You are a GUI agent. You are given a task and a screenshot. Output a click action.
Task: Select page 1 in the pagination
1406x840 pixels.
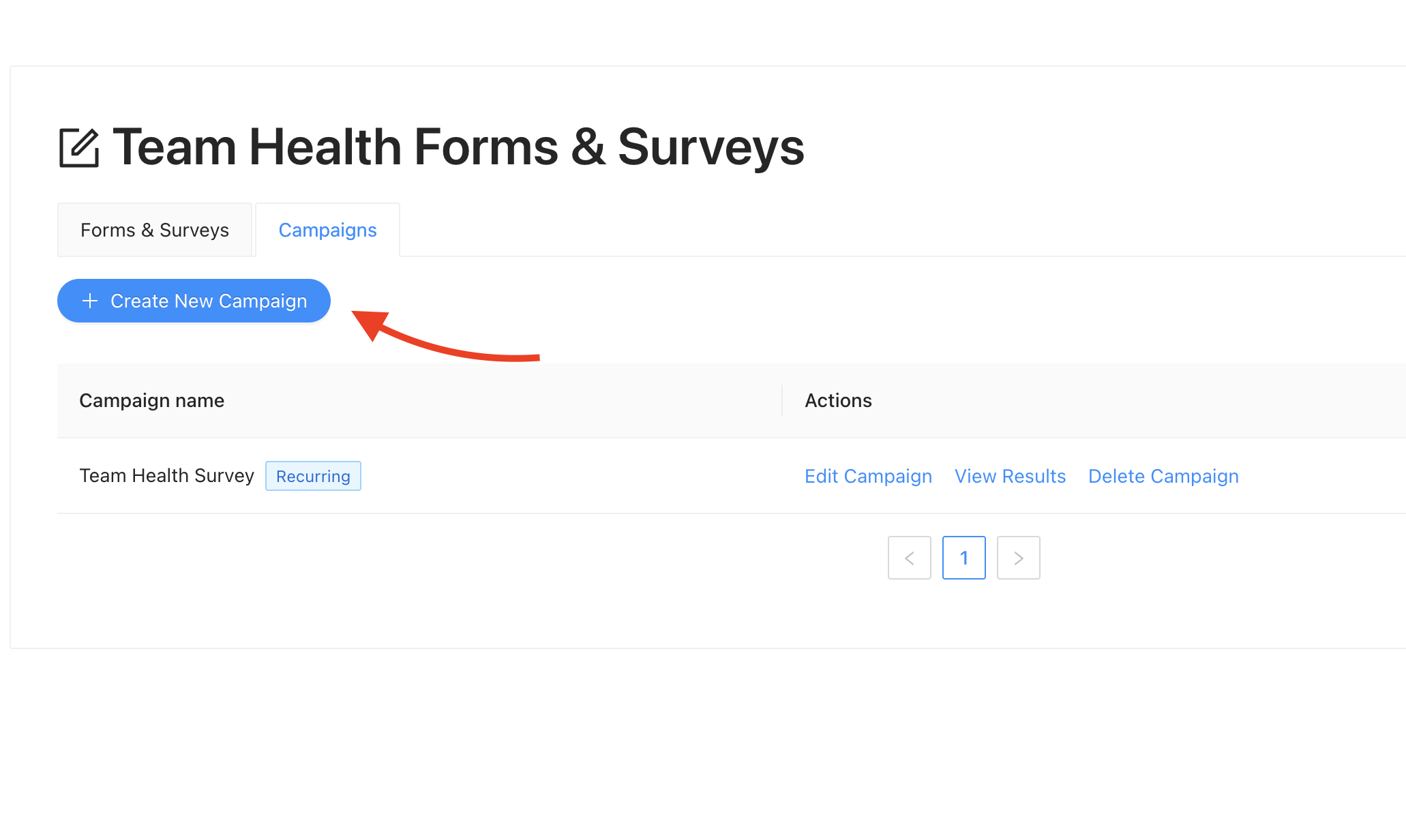[x=964, y=558]
